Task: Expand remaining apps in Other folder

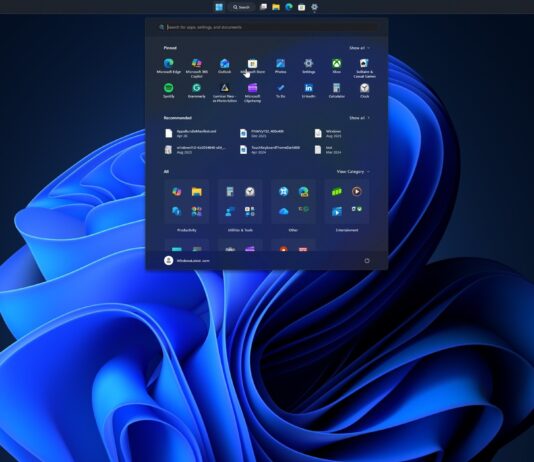Action: (x=303, y=209)
